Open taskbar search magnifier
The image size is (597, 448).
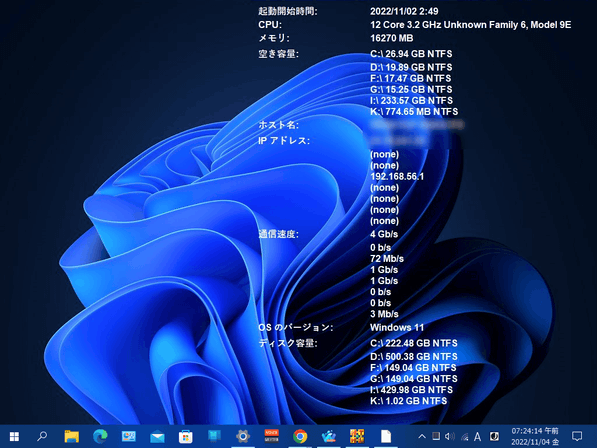[x=42, y=436]
